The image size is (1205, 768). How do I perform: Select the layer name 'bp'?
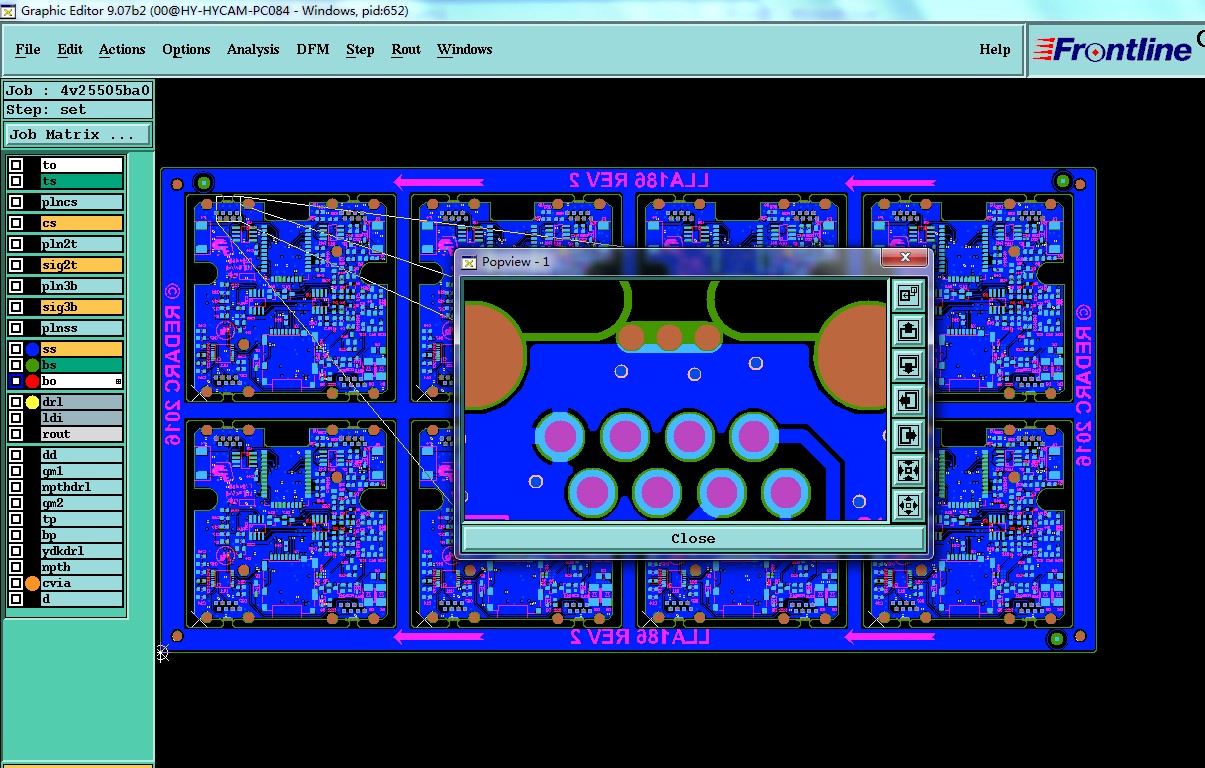point(82,535)
